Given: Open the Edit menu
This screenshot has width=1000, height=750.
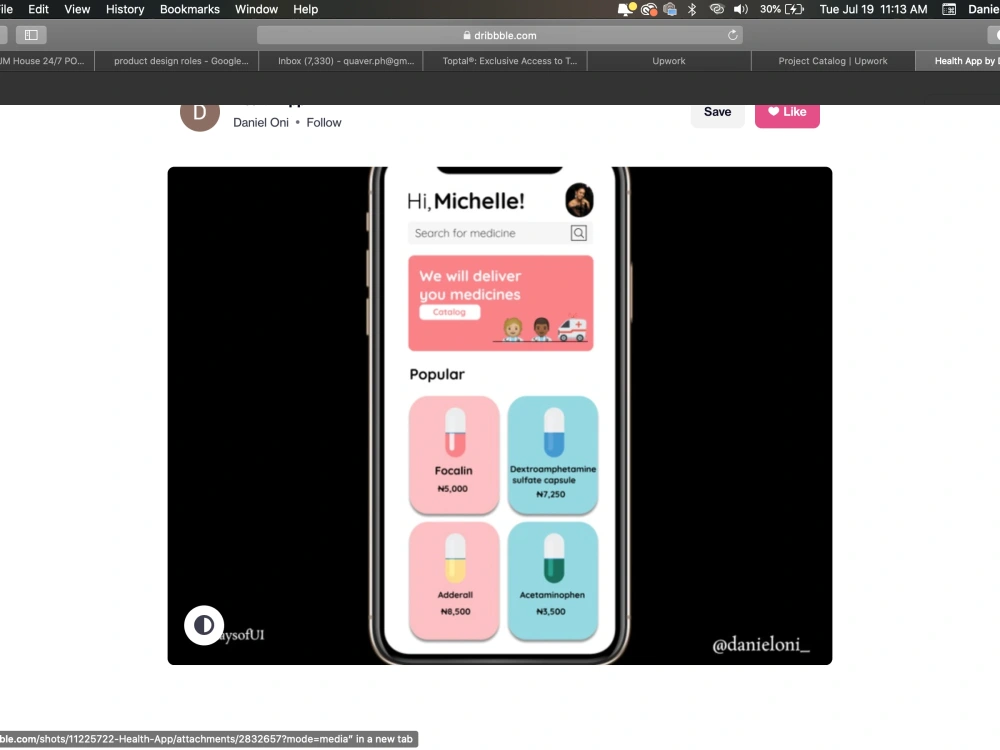Looking at the screenshot, I should pyautogui.click(x=38, y=9).
